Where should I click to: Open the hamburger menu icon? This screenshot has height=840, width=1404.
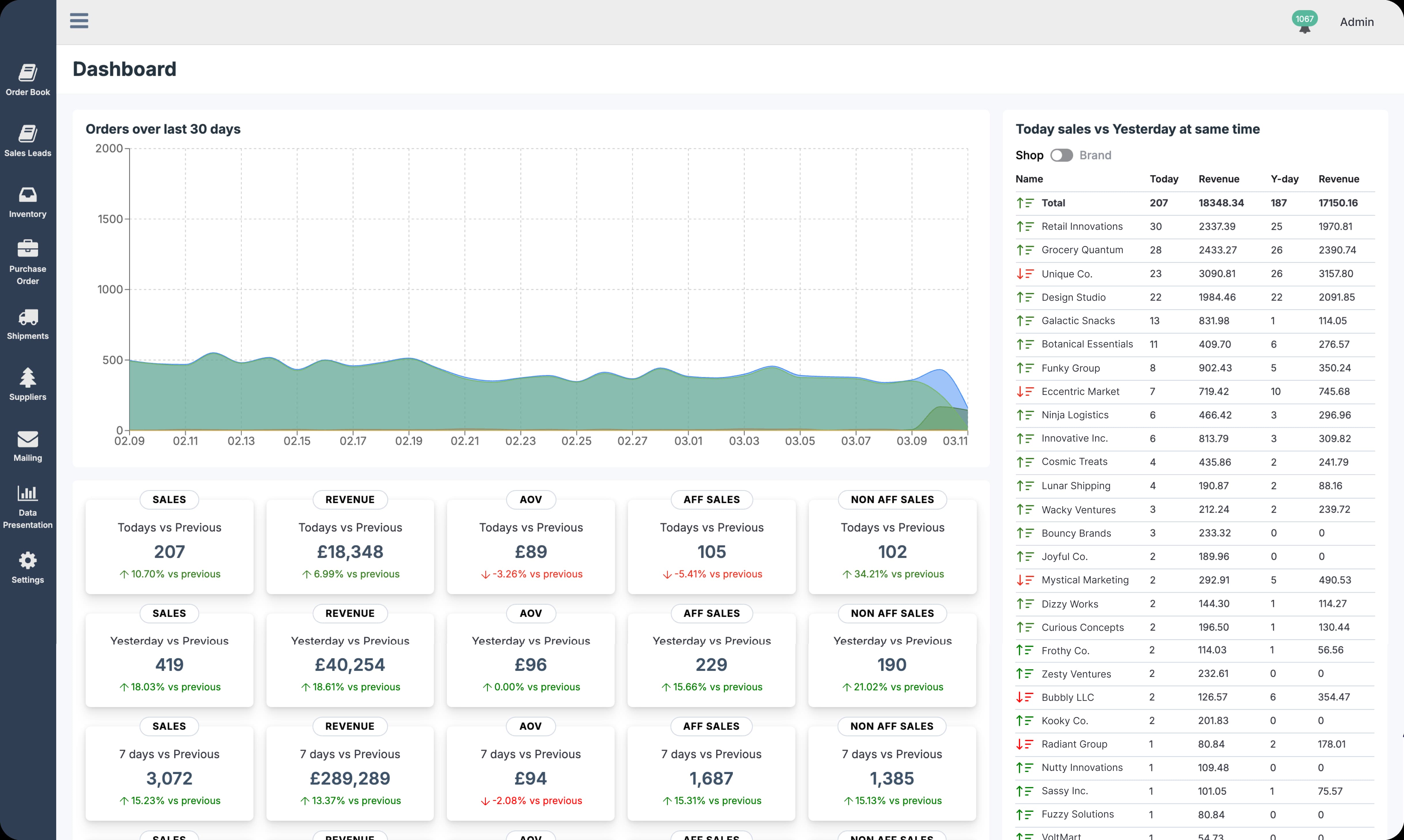(x=79, y=21)
